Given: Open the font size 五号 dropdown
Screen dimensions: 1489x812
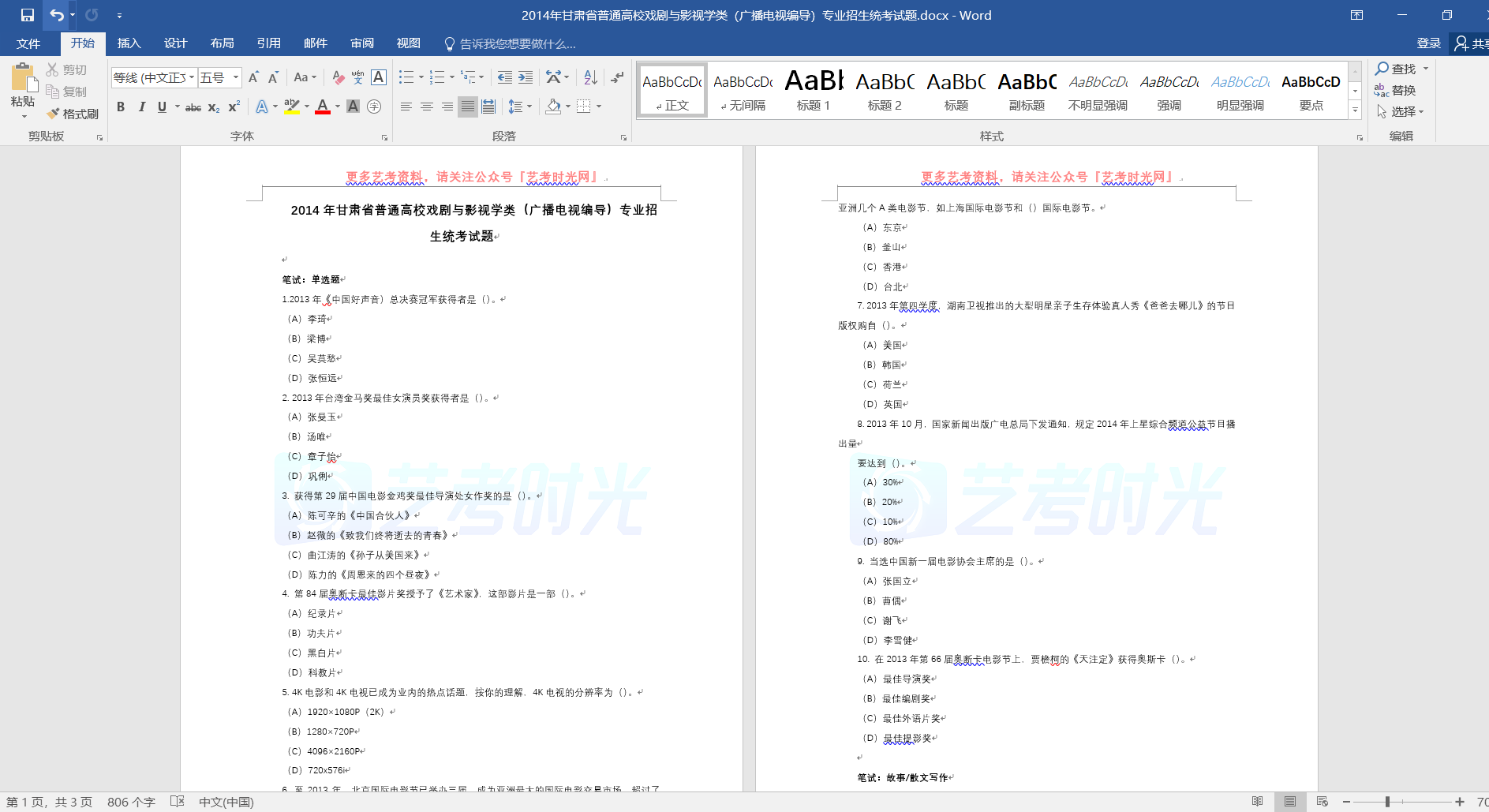Looking at the screenshot, I should [x=235, y=77].
